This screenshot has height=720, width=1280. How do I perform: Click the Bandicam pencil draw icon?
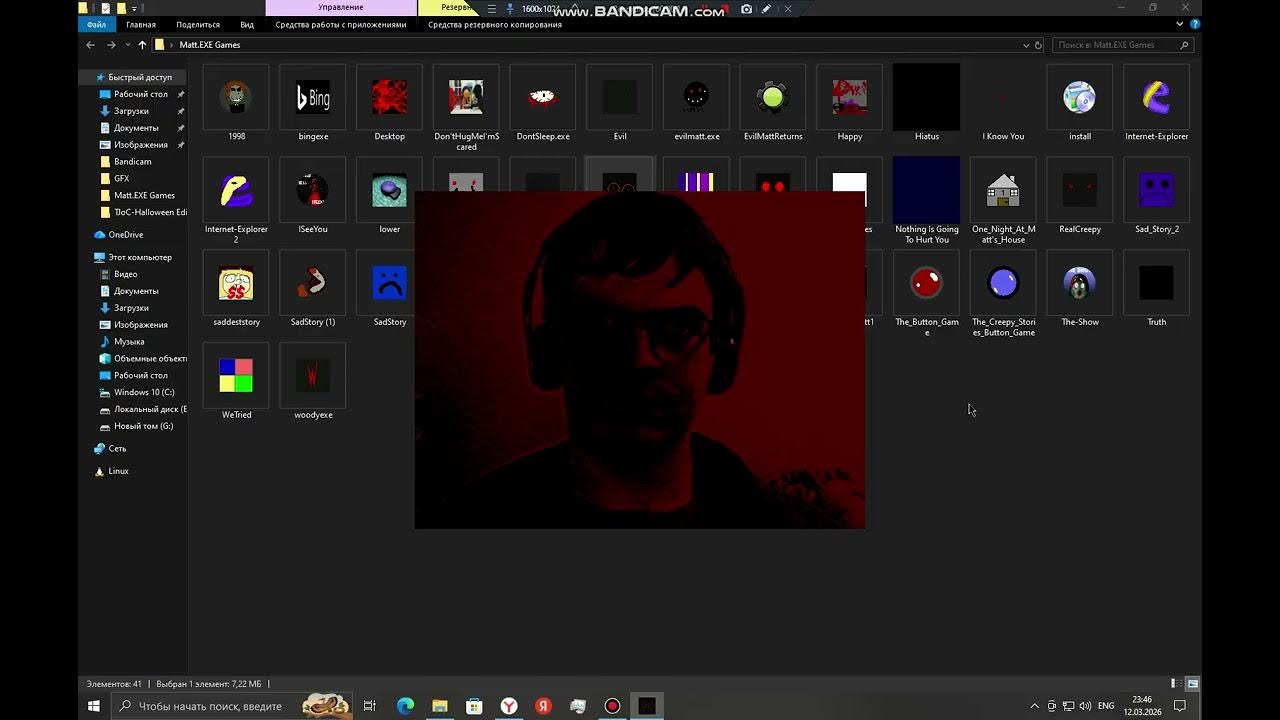(x=766, y=9)
